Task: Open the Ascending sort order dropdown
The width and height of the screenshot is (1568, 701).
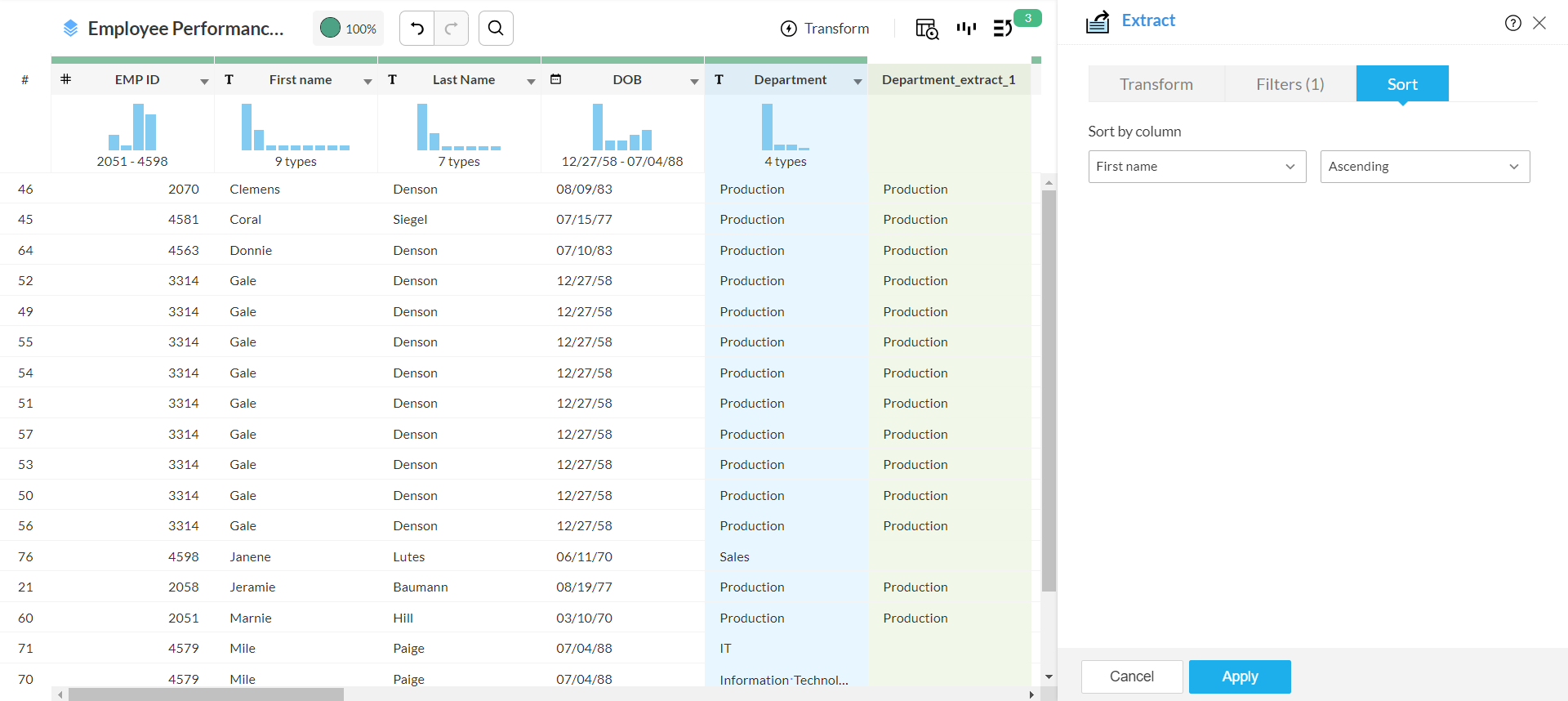Action: point(1424,167)
